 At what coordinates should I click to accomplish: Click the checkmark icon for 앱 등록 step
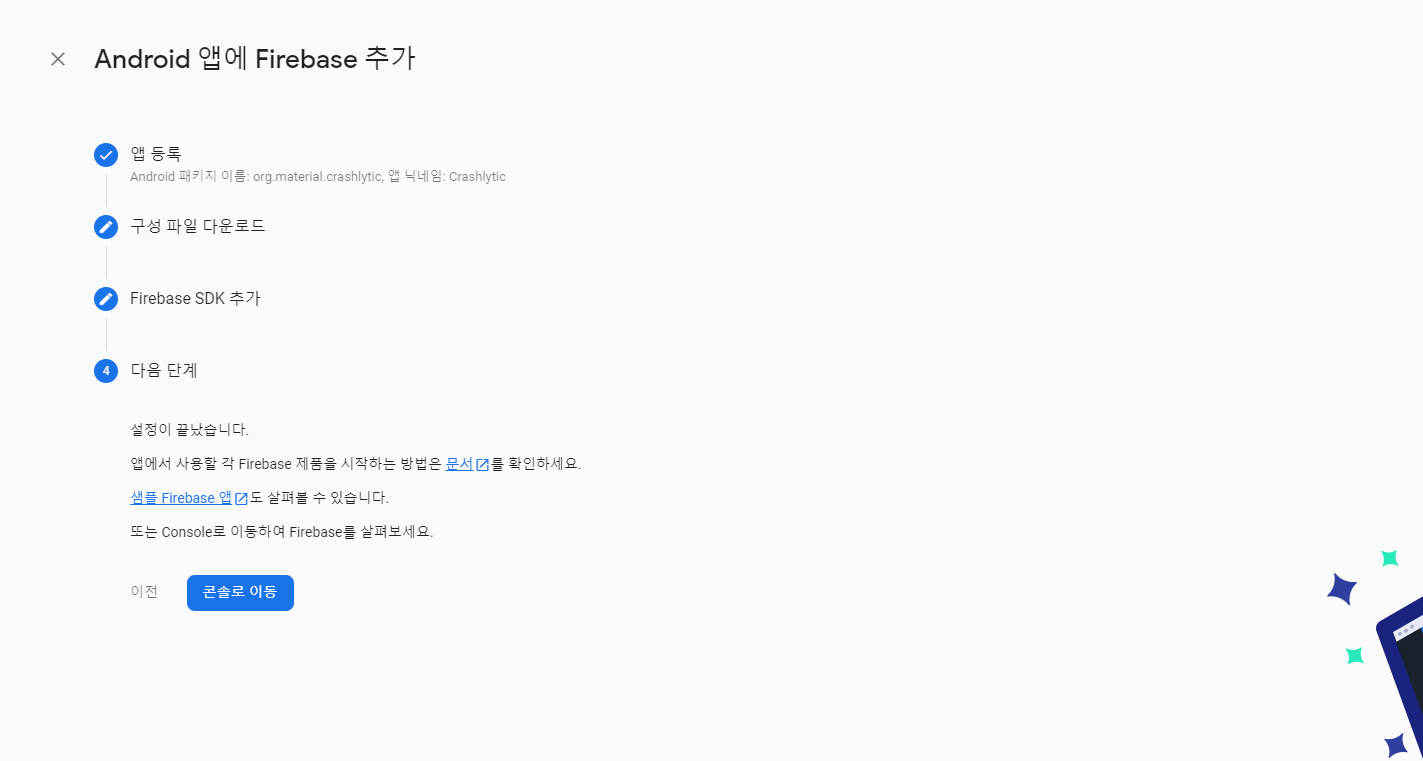(106, 155)
